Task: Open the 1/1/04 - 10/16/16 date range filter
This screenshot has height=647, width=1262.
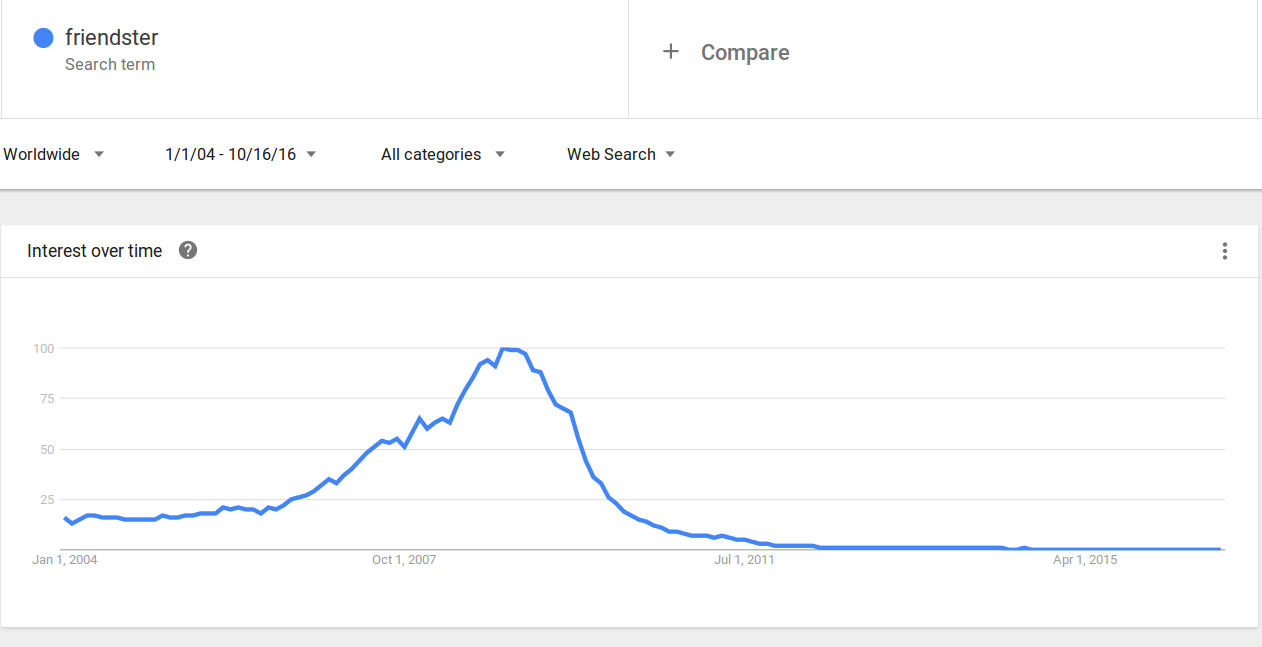Action: click(x=231, y=154)
